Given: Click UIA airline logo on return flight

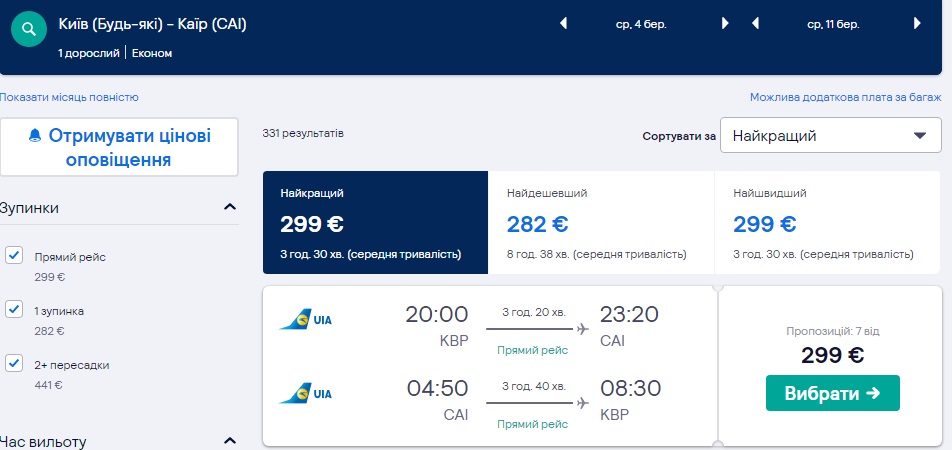Looking at the screenshot, I should [x=307, y=394].
